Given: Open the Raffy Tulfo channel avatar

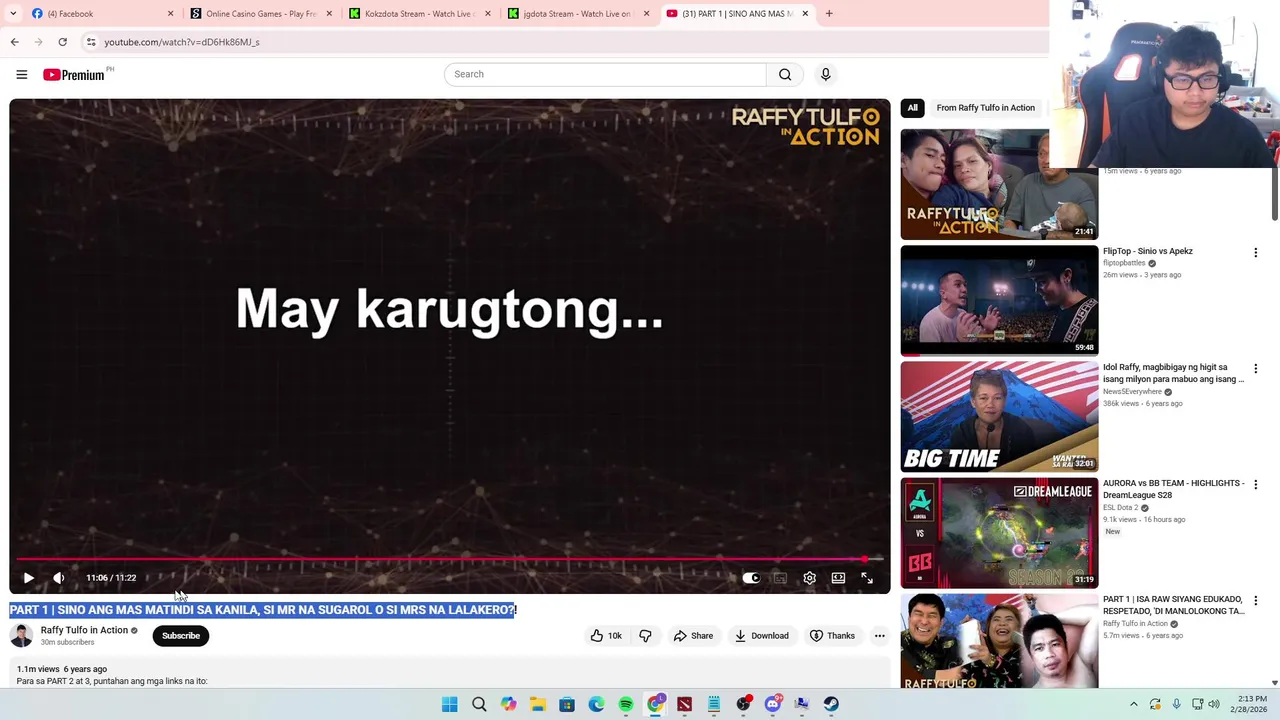Looking at the screenshot, I should tap(21, 636).
